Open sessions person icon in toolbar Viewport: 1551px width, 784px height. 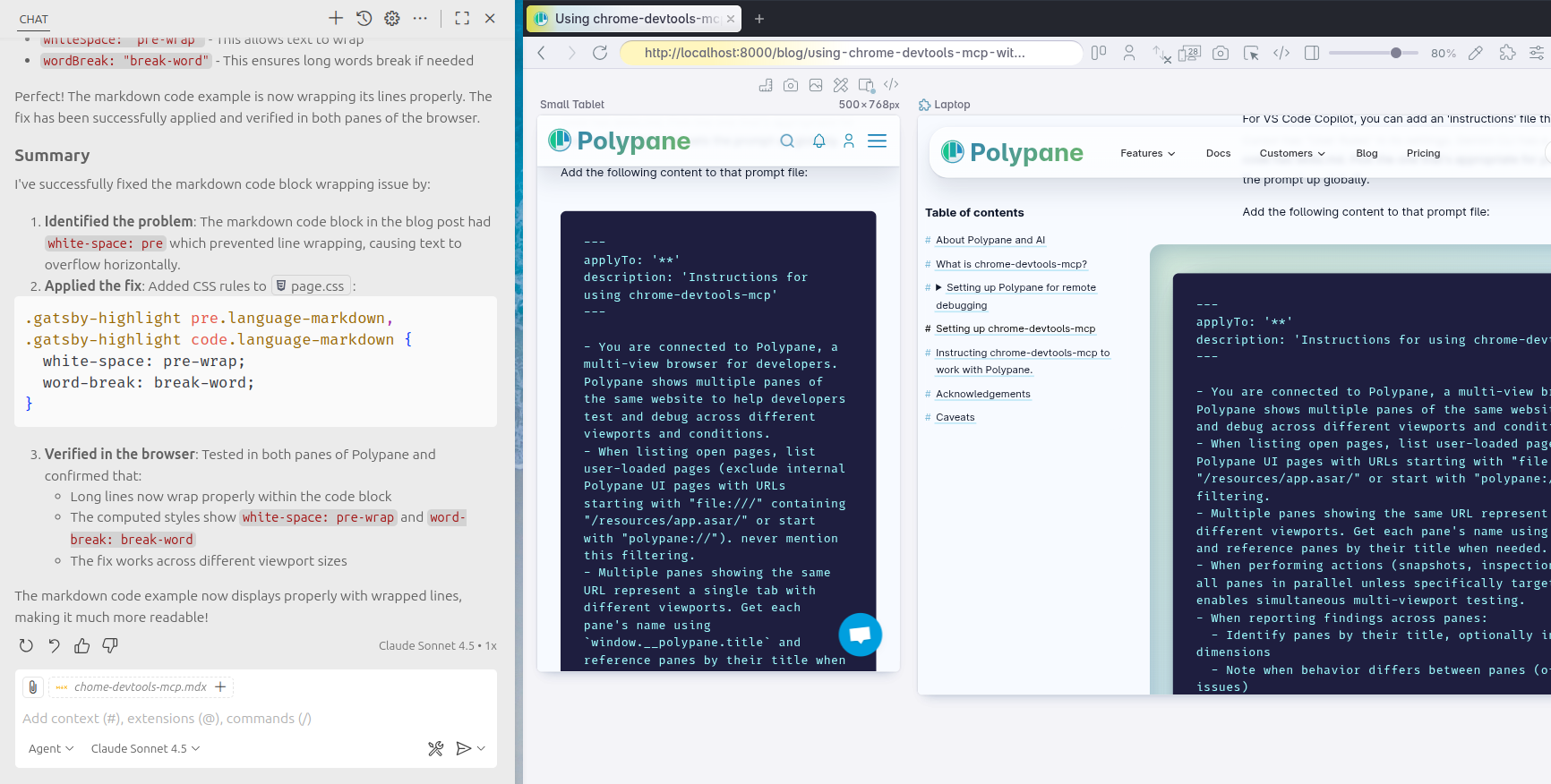[x=1129, y=53]
